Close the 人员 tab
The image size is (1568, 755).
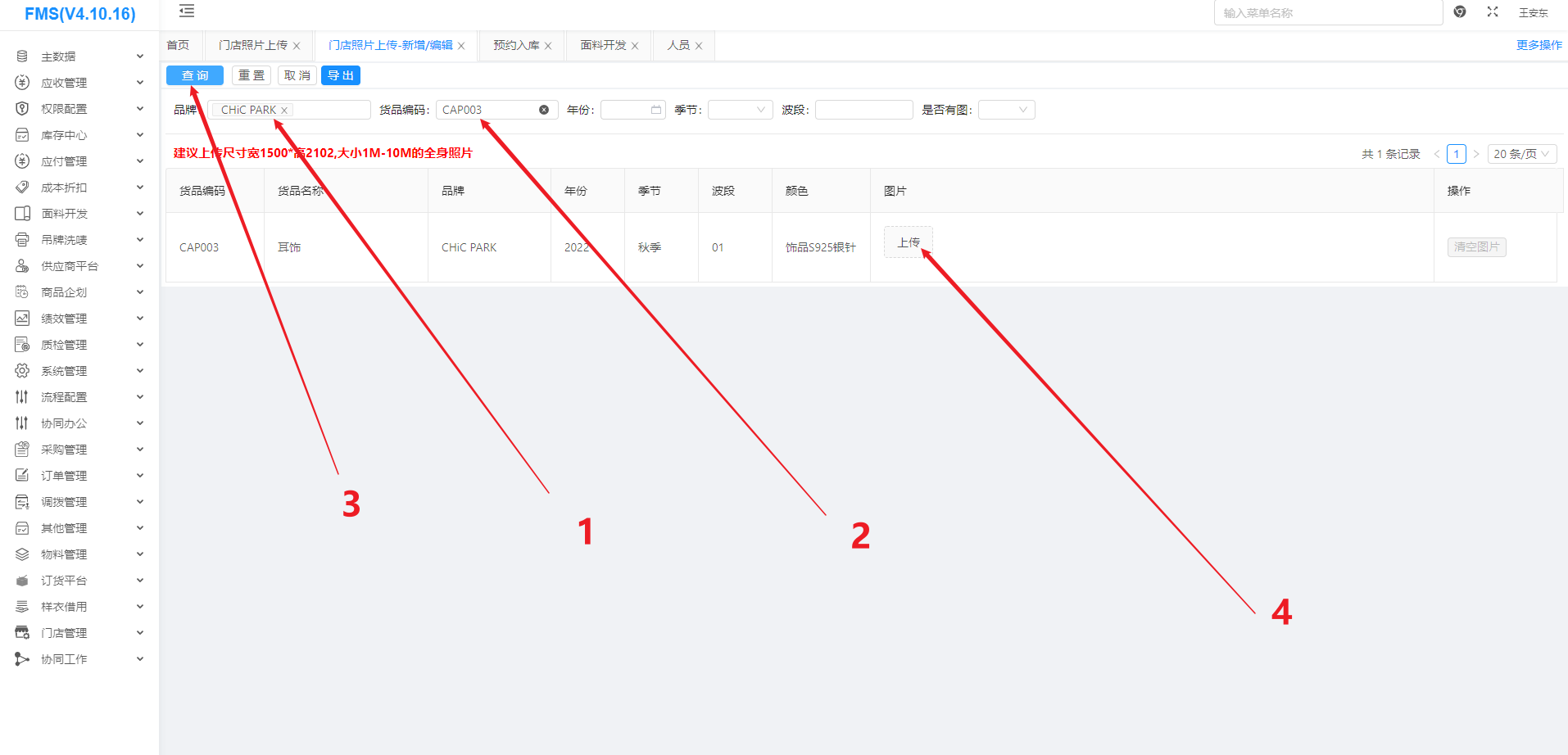point(699,46)
